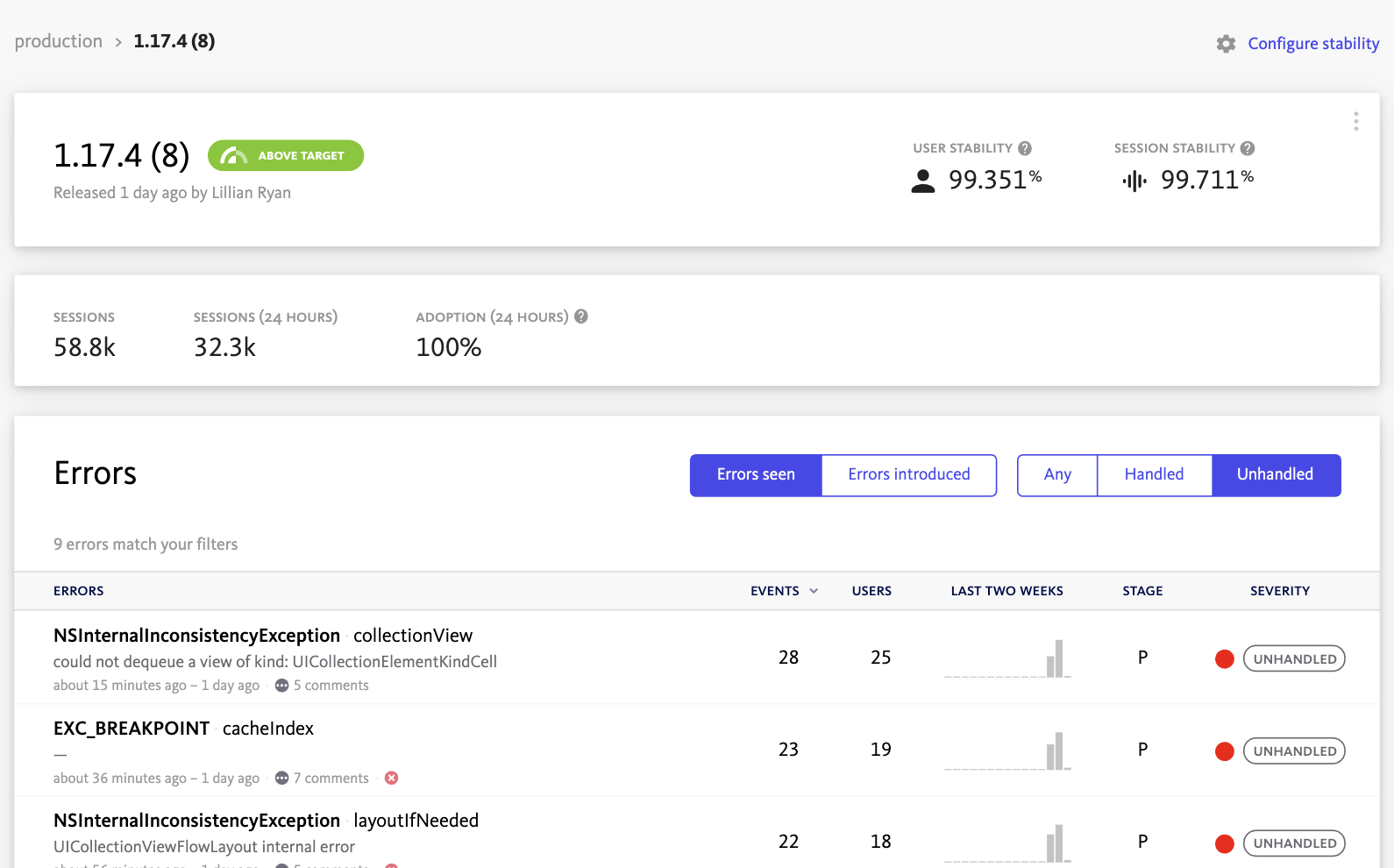Click red severity dot for cacheIndex error
The width and height of the screenshot is (1394, 868).
(x=1225, y=751)
